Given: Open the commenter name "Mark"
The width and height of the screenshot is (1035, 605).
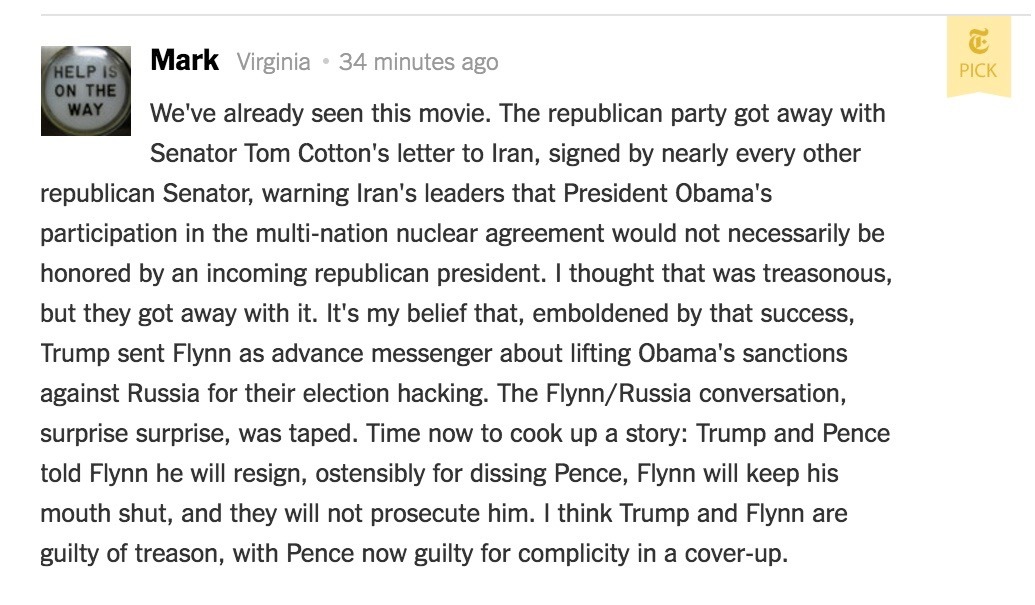Looking at the screenshot, I should 184,61.
